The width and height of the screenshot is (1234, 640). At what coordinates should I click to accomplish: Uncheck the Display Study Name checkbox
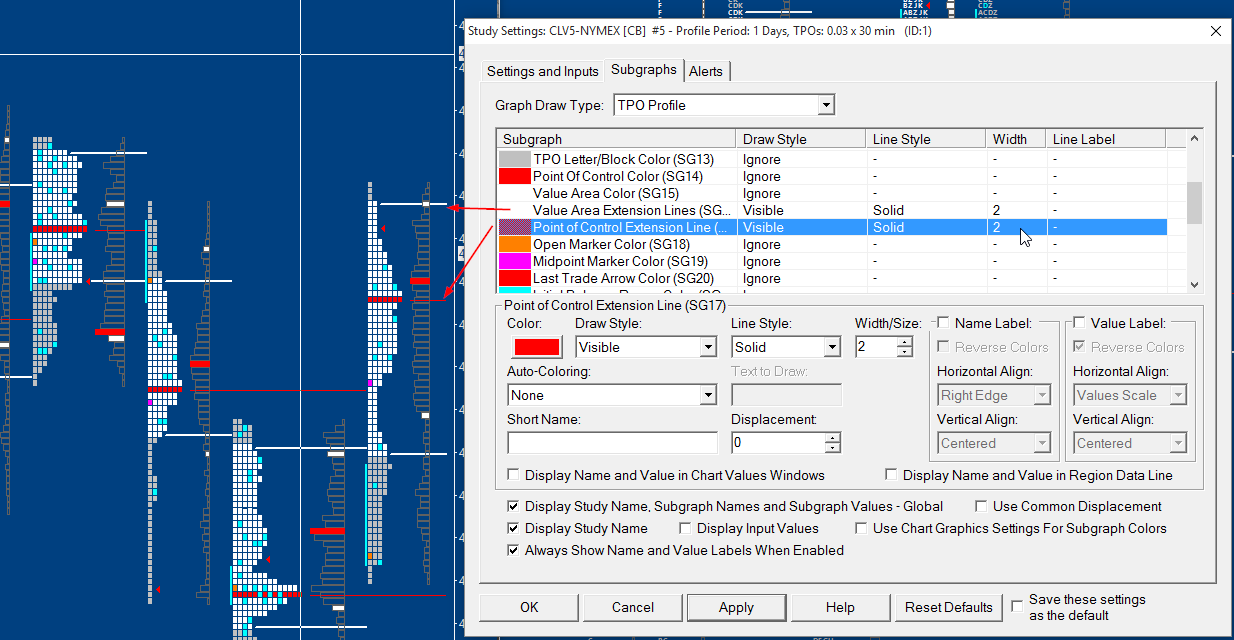514,528
